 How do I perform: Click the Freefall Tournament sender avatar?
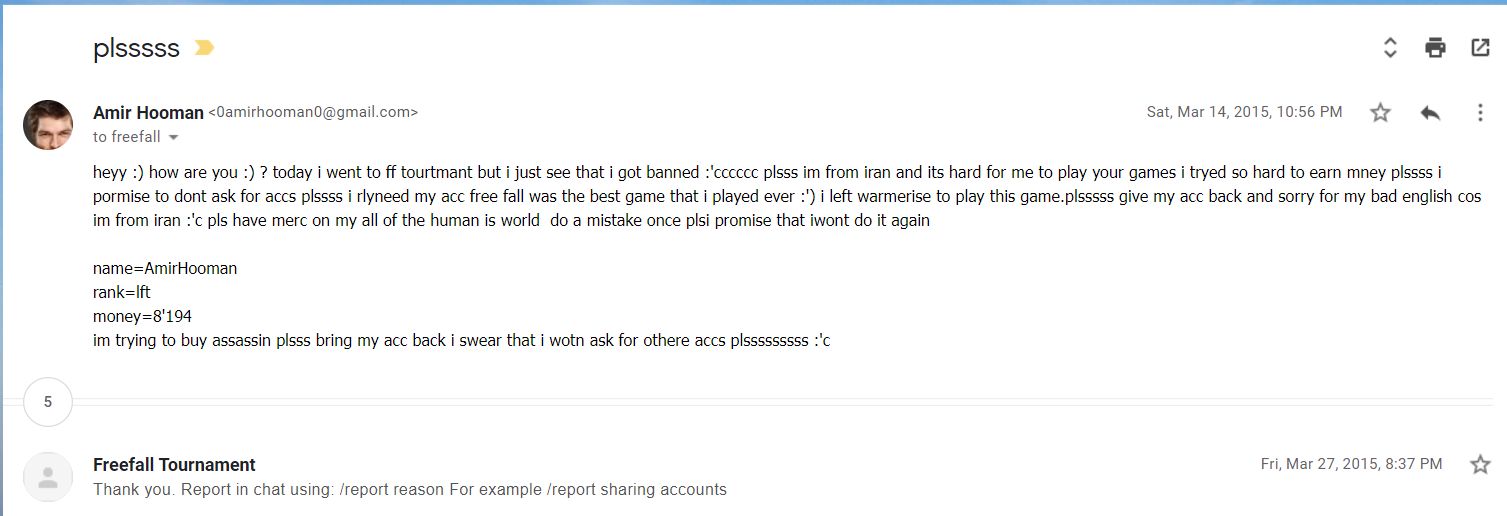48,477
